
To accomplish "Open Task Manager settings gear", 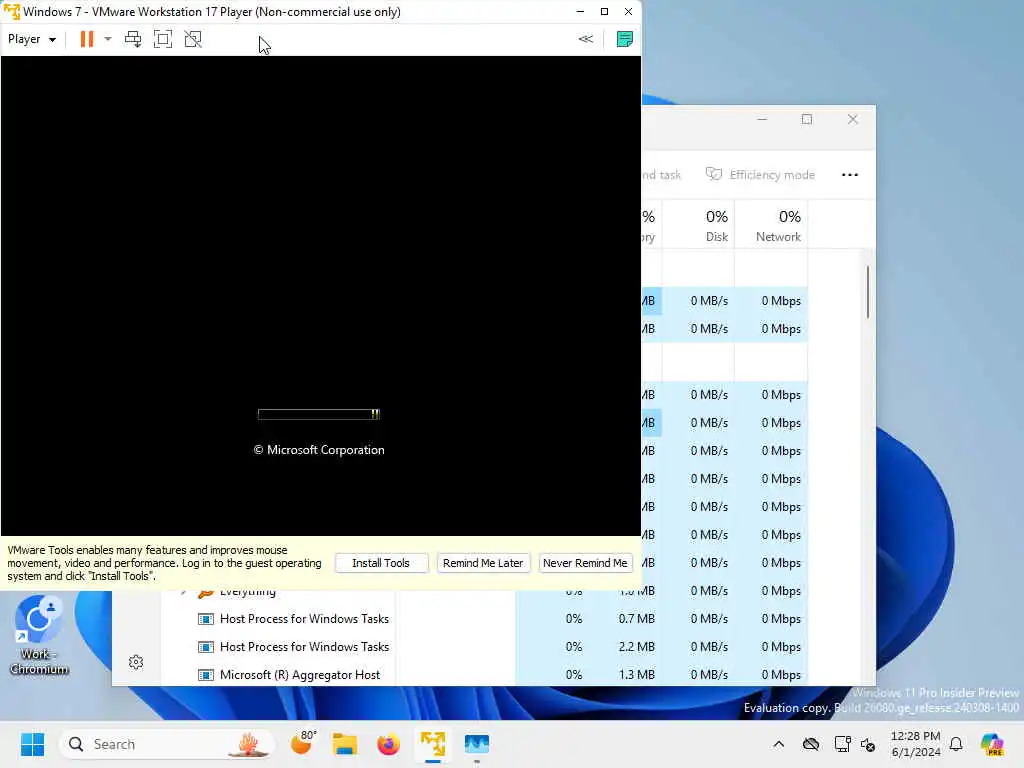I will tap(136, 662).
